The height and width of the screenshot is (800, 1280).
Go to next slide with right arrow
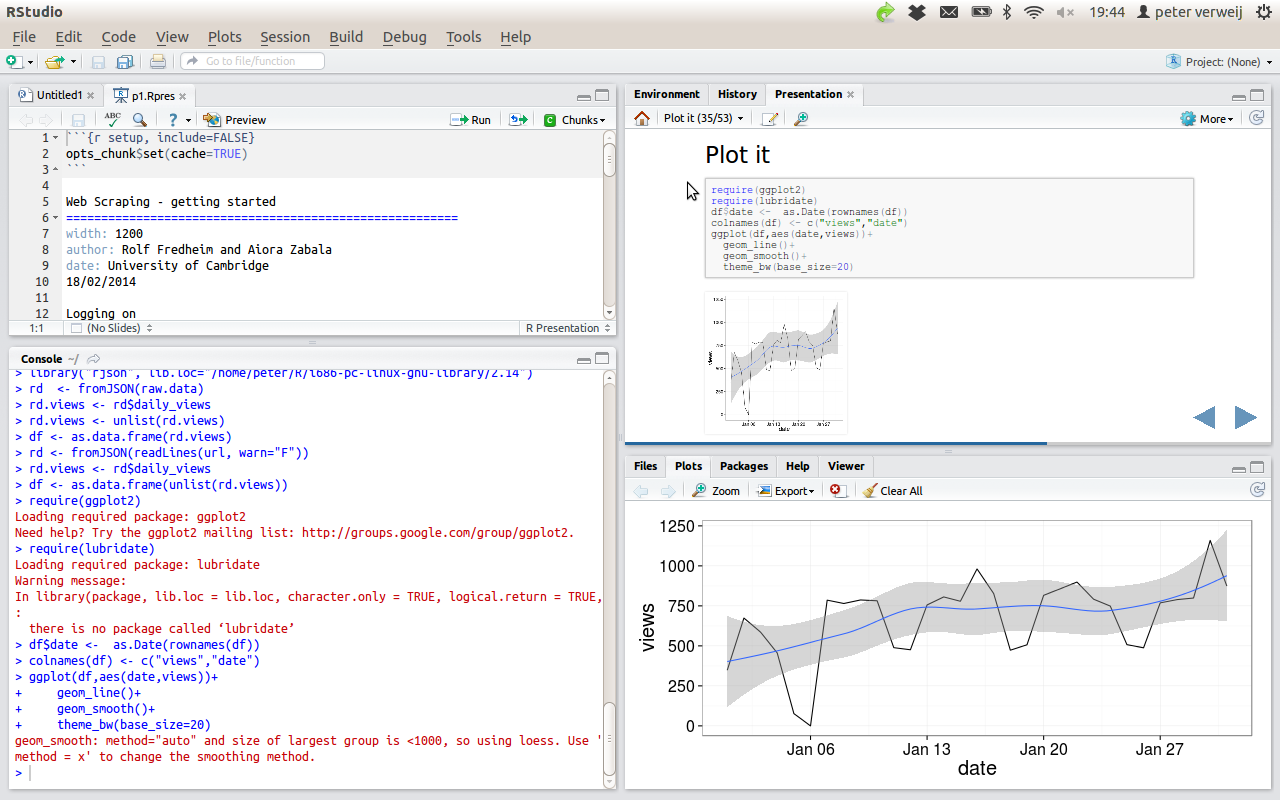pos(1245,417)
